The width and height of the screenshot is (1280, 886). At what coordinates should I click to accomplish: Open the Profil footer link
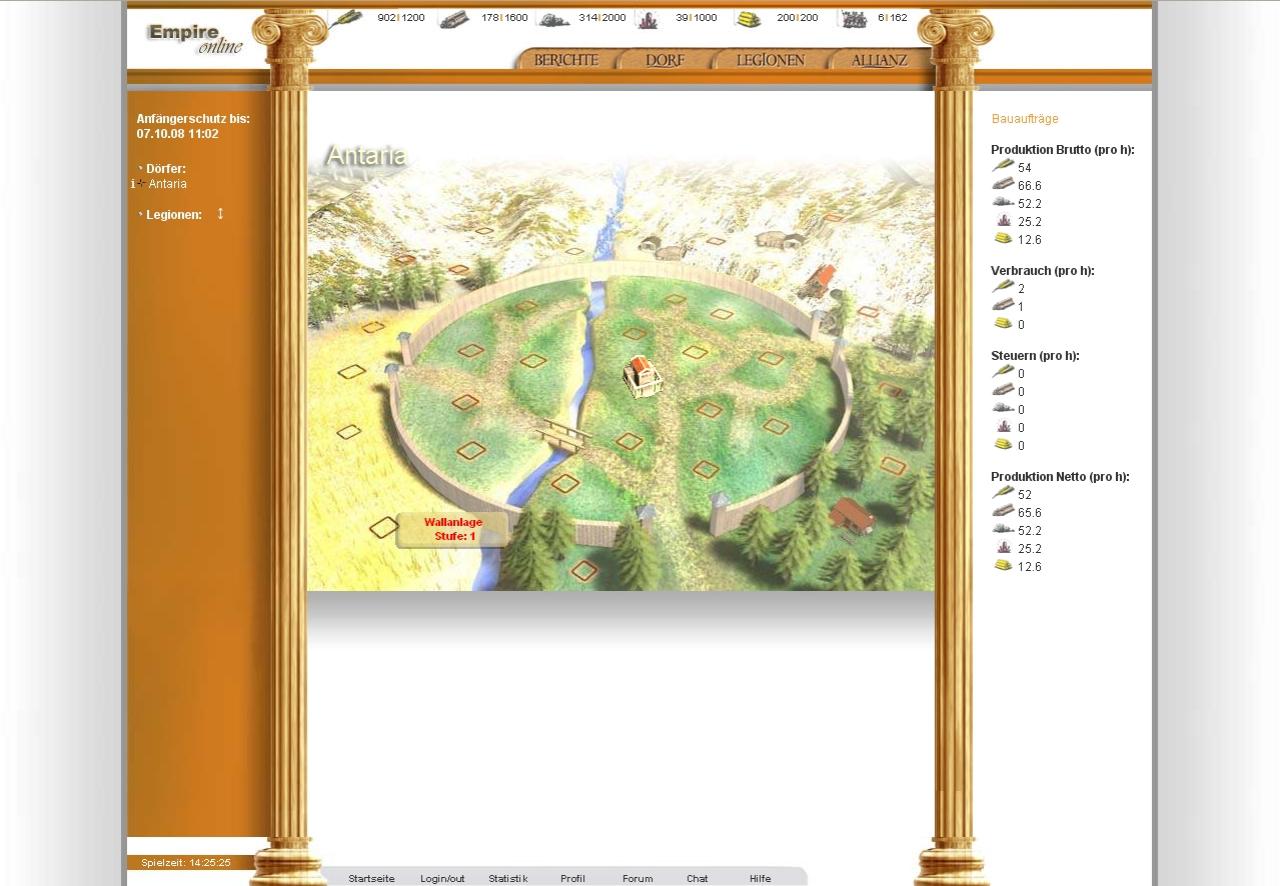pos(573,879)
